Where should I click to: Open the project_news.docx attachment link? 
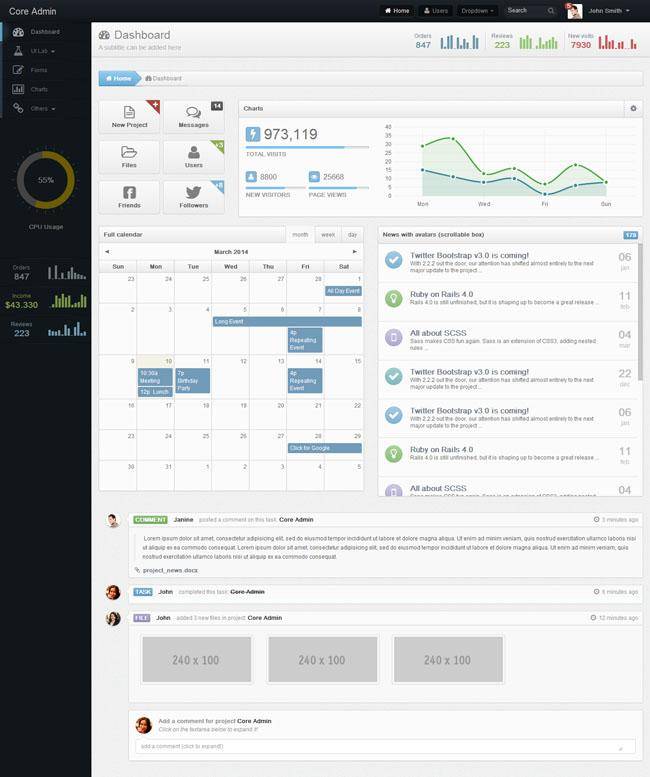(169, 569)
